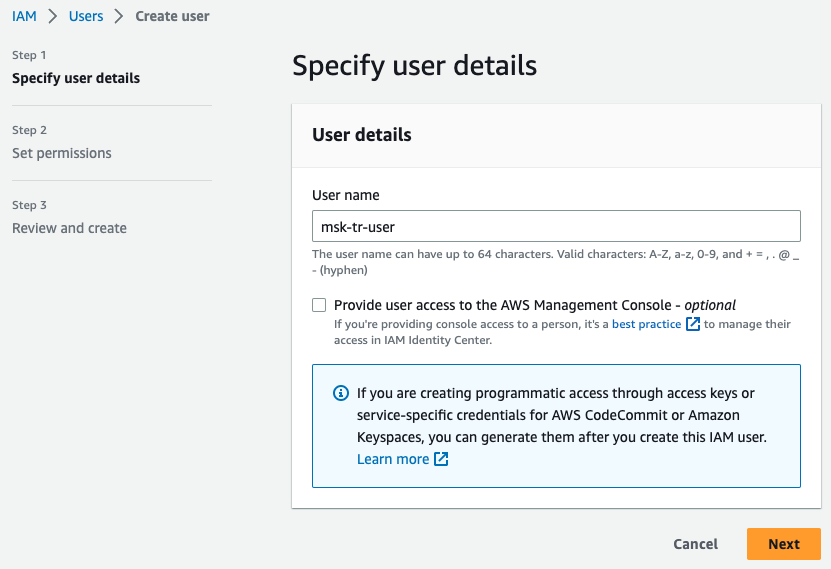Proceed with the orange Next button

point(784,544)
